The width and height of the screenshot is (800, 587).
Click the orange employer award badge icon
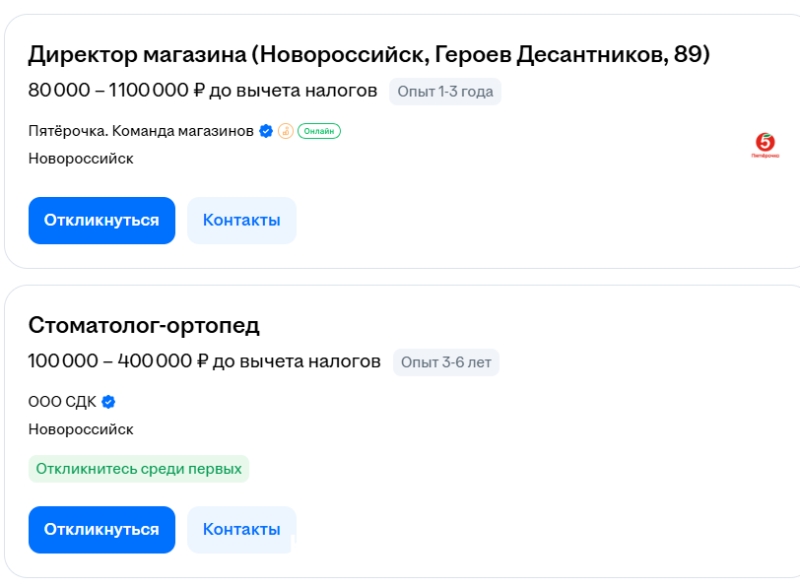click(x=285, y=131)
